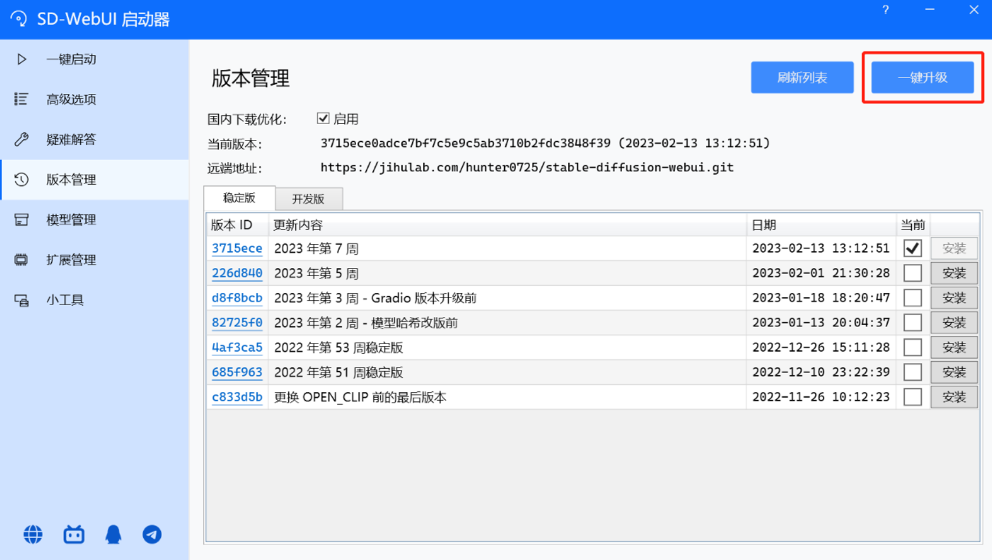Open the QQ bell-shaped icon
The image size is (992, 560).
point(113,535)
